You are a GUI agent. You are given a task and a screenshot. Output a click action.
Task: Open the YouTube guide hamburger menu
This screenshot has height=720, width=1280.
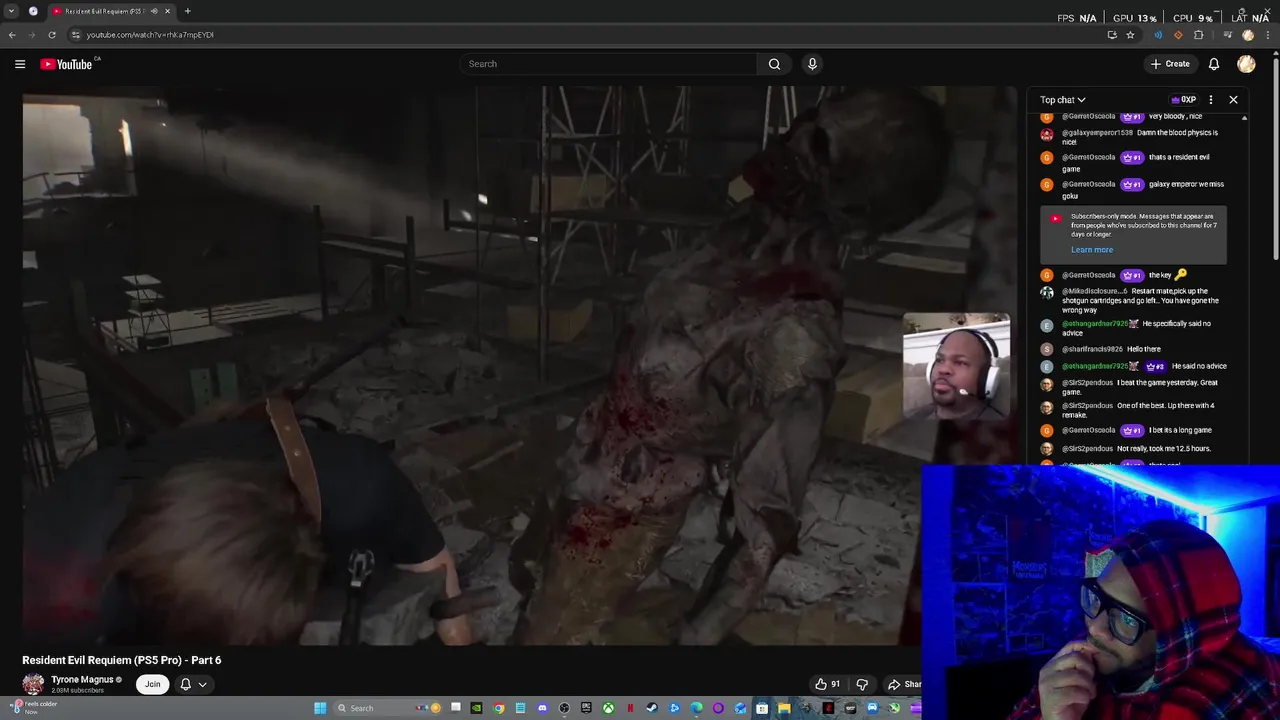click(20, 64)
